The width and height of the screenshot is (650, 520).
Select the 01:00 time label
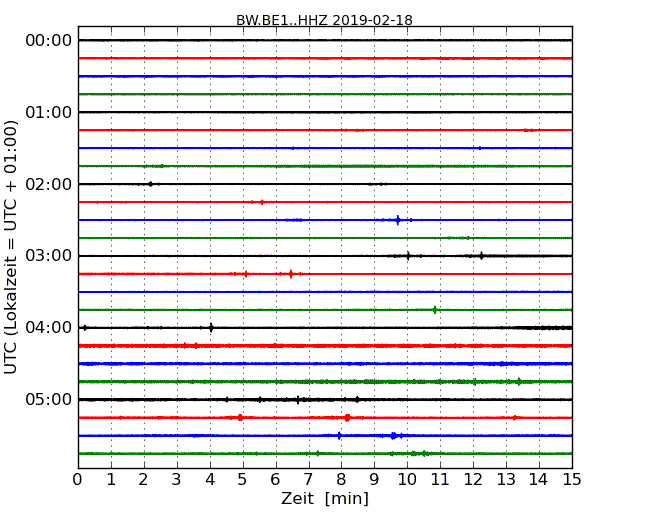[49, 112]
